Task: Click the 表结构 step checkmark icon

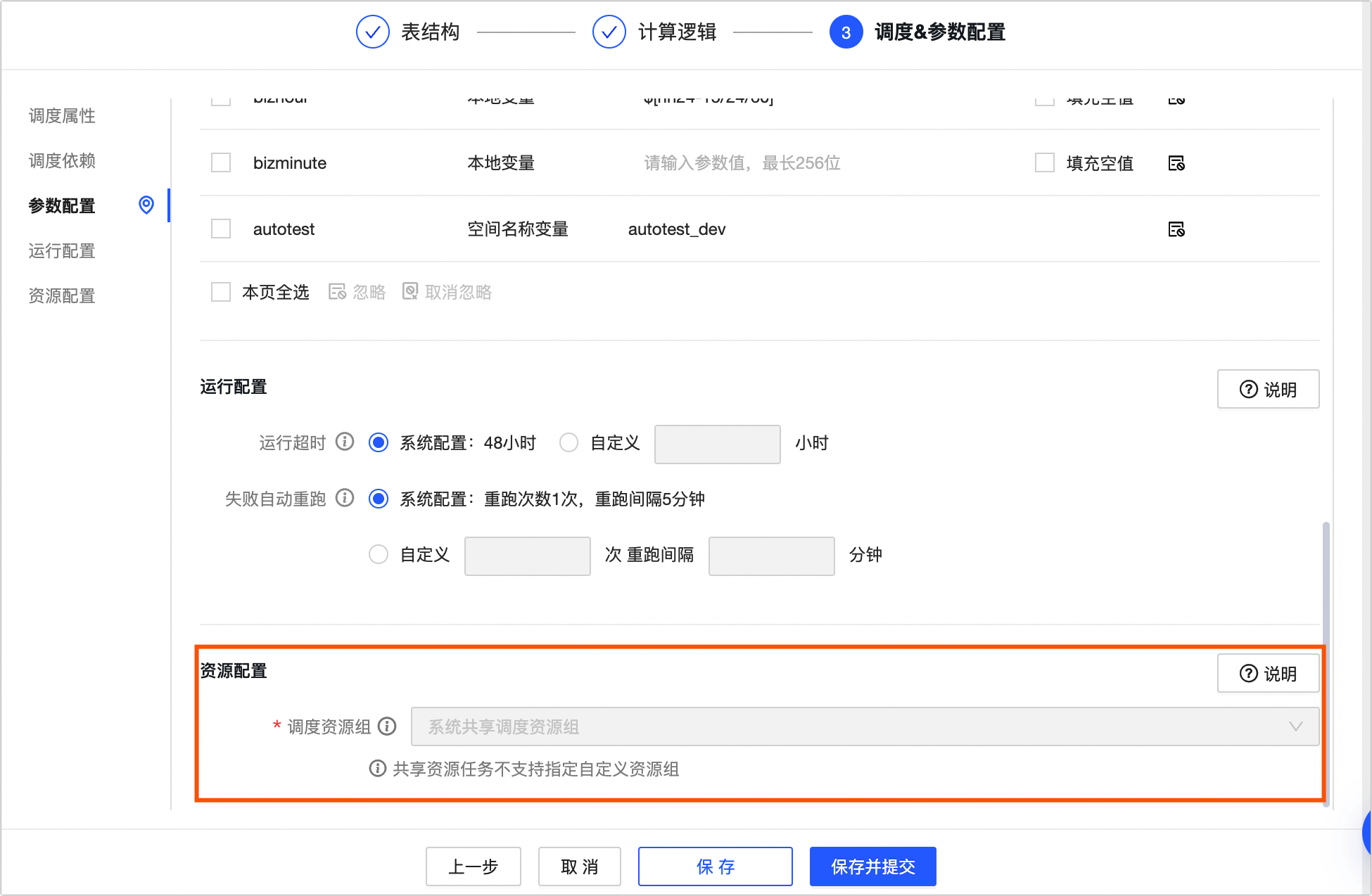Action: [372, 32]
